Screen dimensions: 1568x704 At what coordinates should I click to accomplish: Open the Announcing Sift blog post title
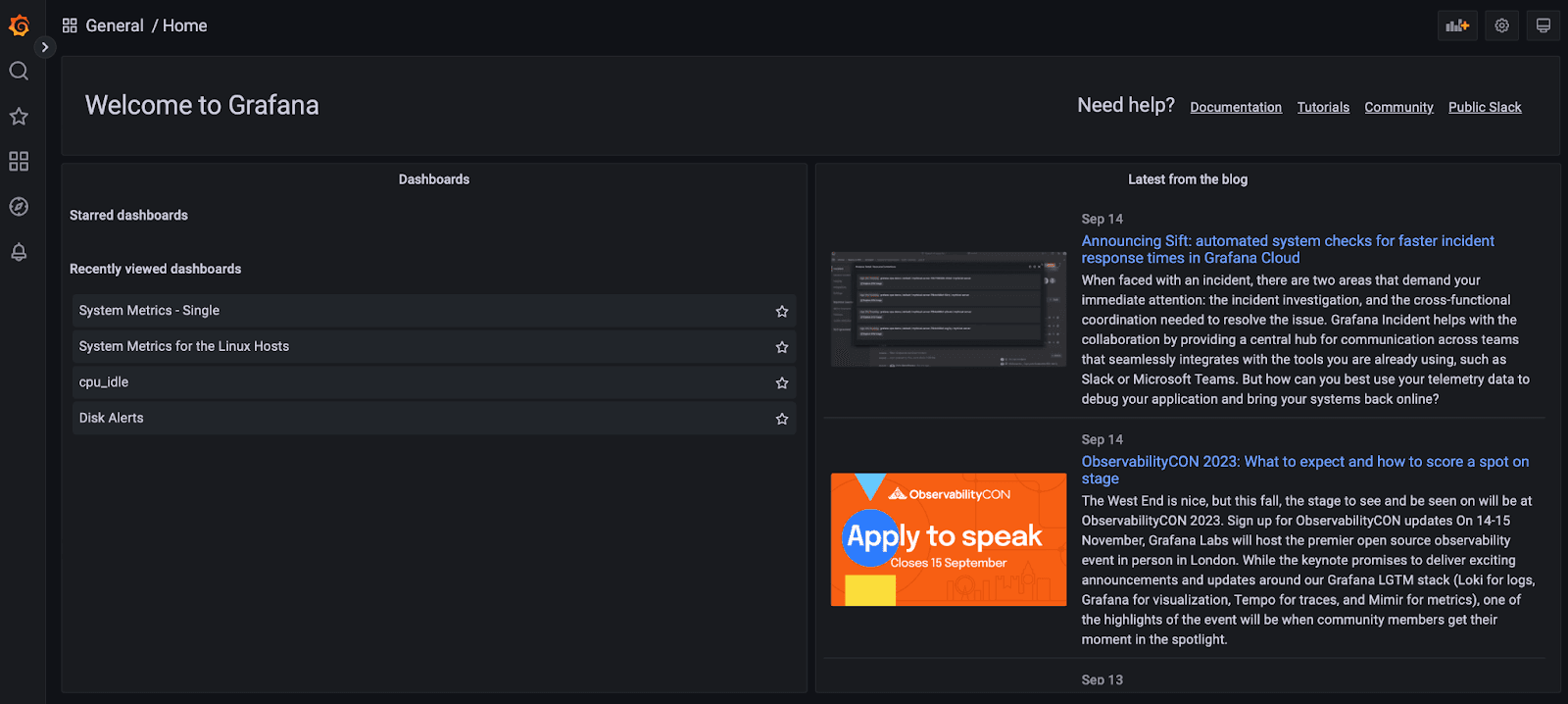pos(1288,249)
